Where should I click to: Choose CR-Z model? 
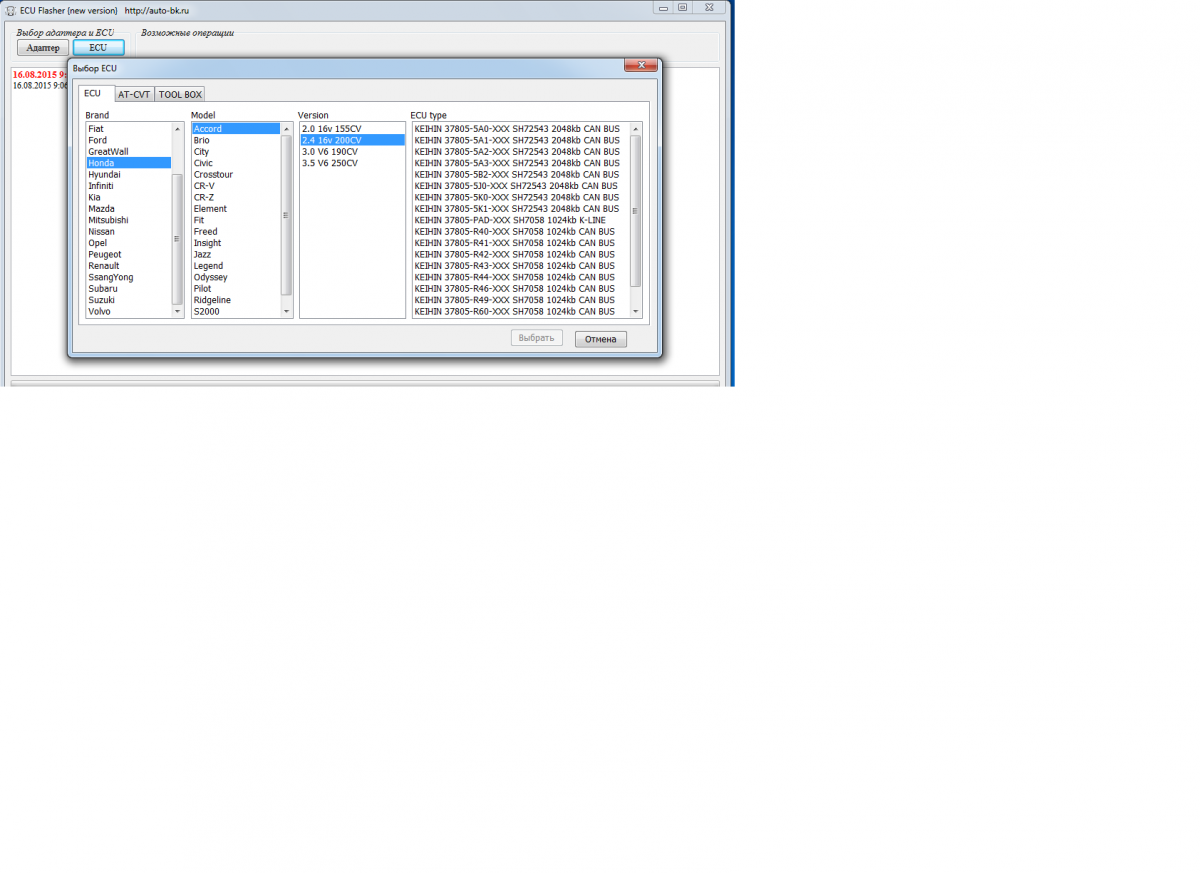(x=236, y=198)
